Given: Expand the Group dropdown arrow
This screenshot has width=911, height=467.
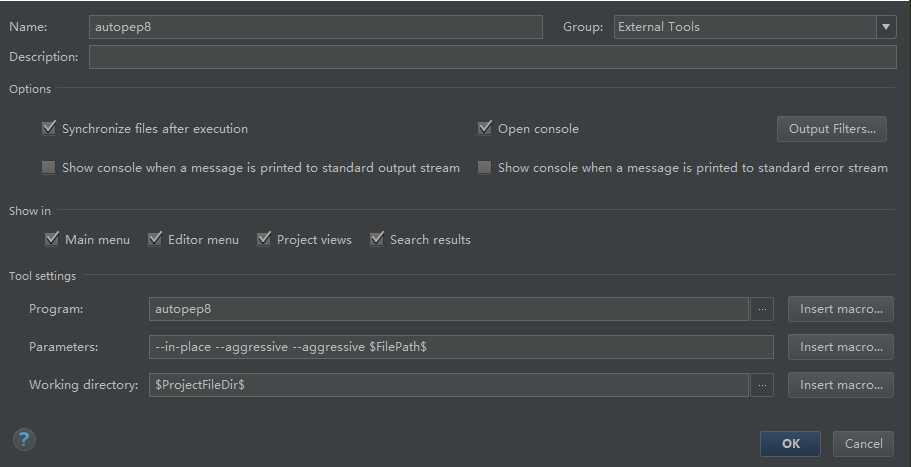Looking at the screenshot, I should 885,27.
